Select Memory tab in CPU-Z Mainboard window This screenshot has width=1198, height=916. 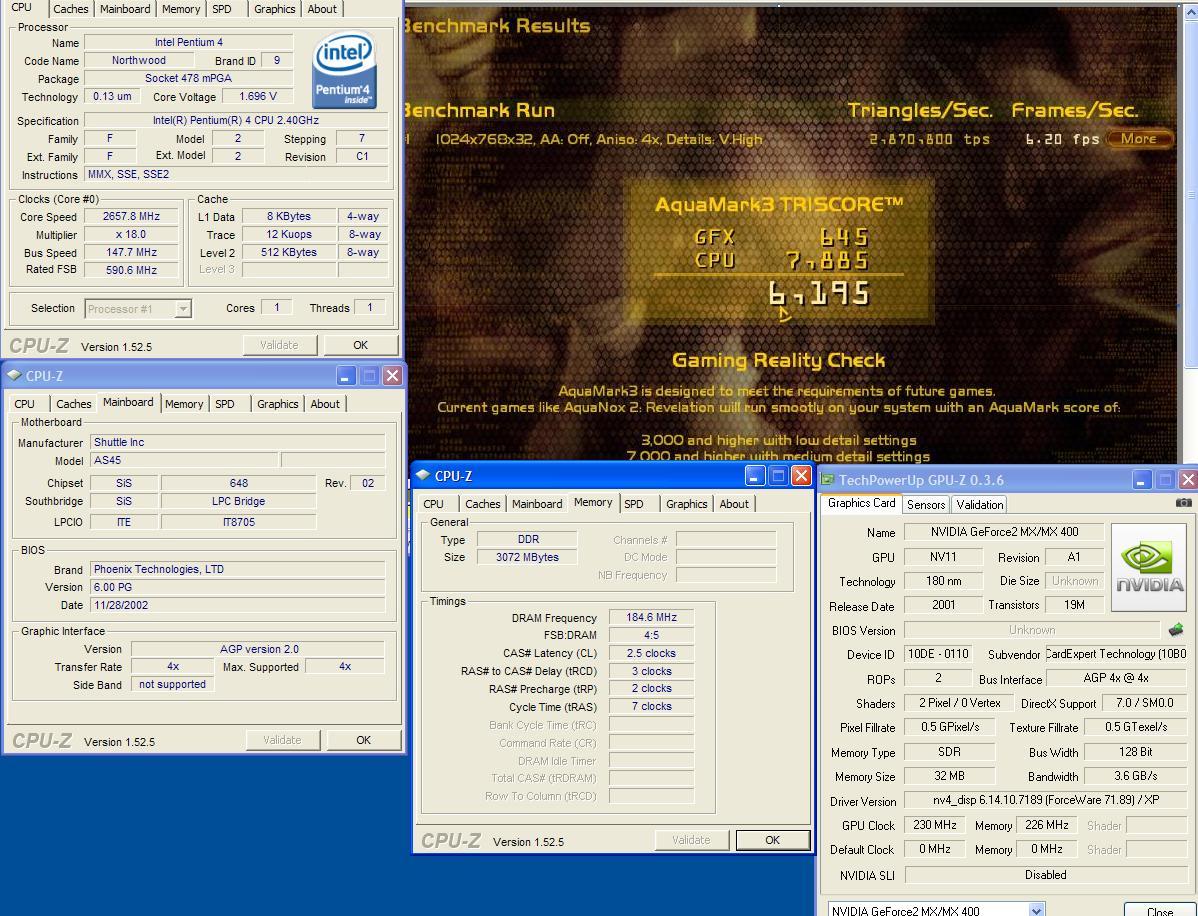(x=184, y=403)
